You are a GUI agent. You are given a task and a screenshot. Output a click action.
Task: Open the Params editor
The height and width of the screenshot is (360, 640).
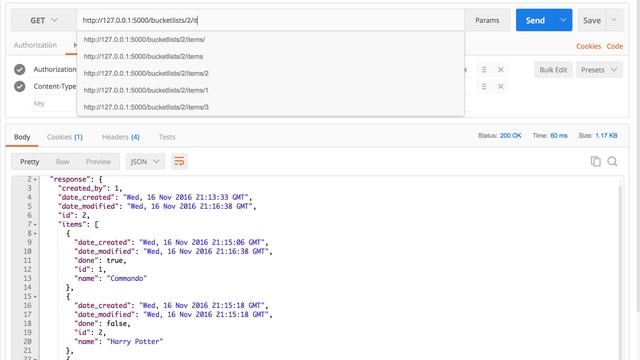(487, 20)
